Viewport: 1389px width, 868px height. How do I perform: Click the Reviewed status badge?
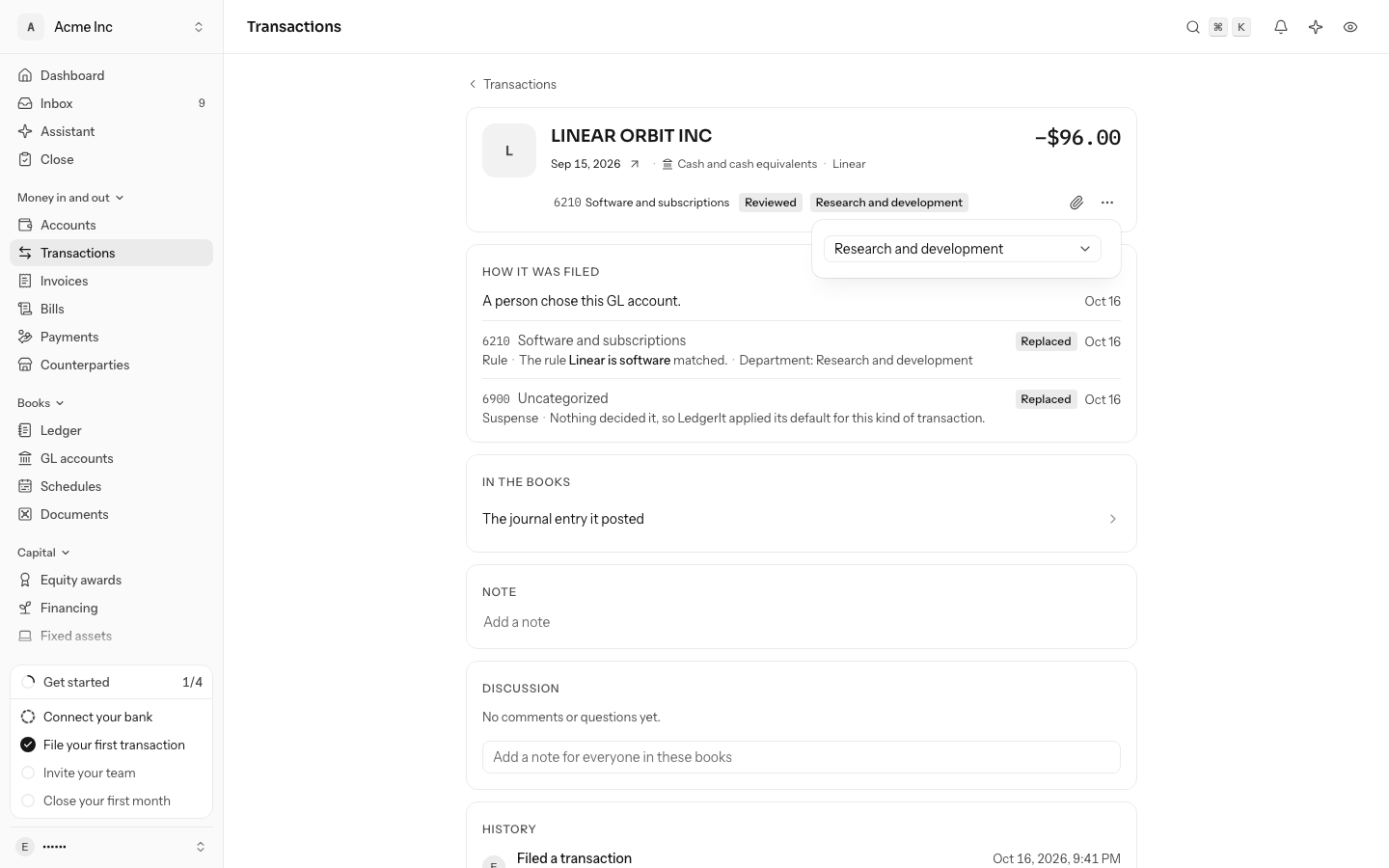(771, 203)
